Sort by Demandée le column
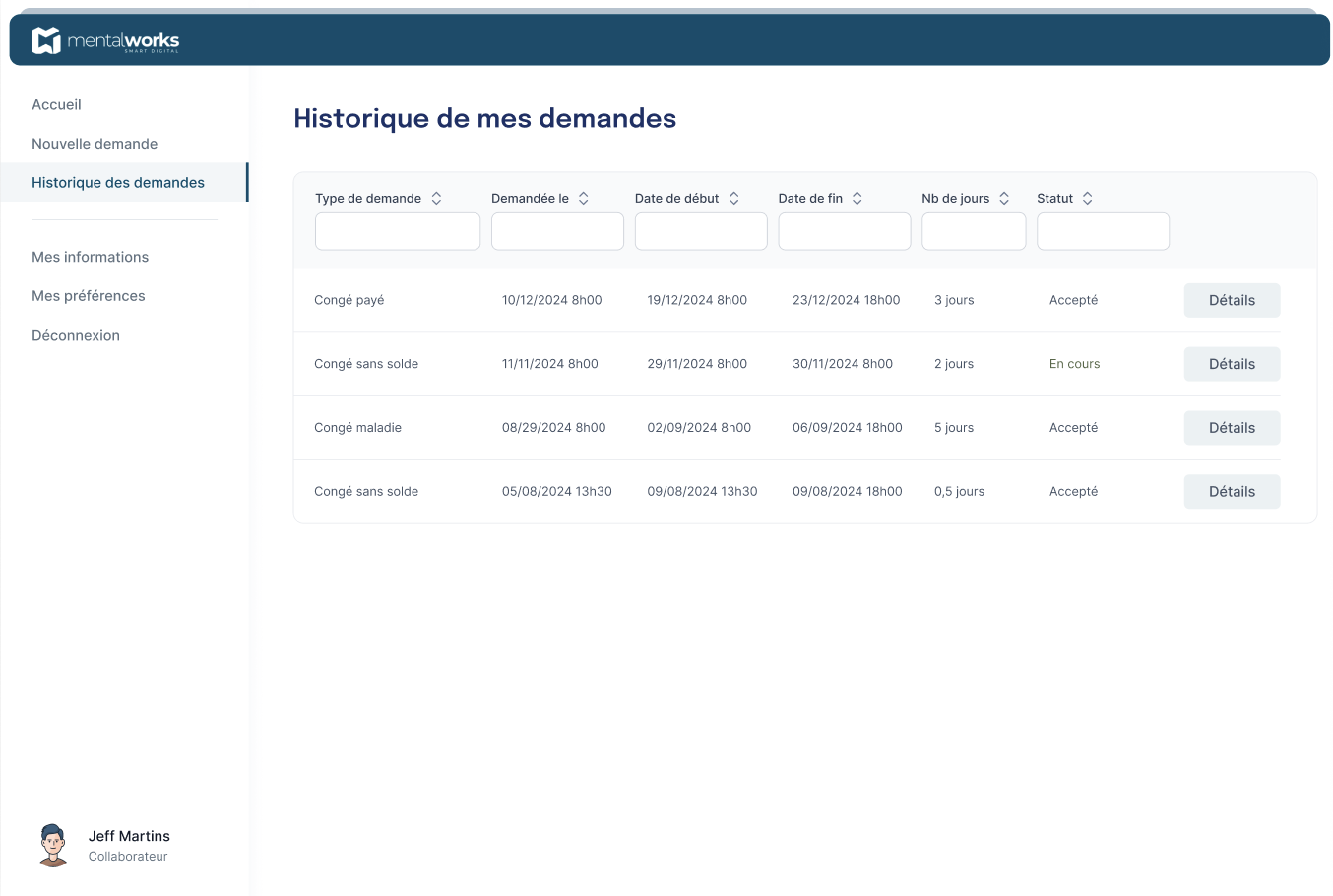Viewport: 1333px width, 896px height. tap(583, 198)
